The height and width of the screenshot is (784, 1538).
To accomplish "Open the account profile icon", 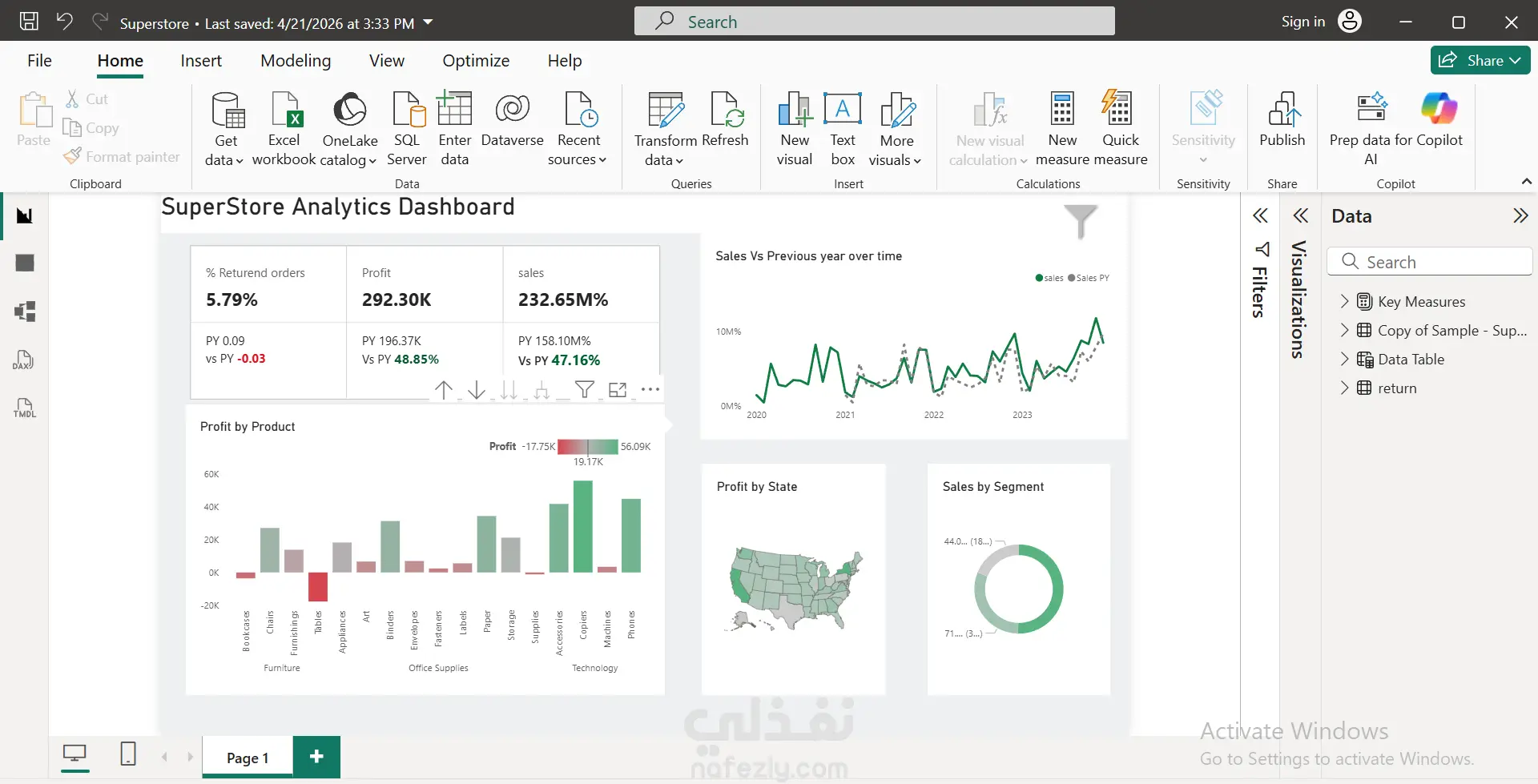I will tap(1350, 22).
